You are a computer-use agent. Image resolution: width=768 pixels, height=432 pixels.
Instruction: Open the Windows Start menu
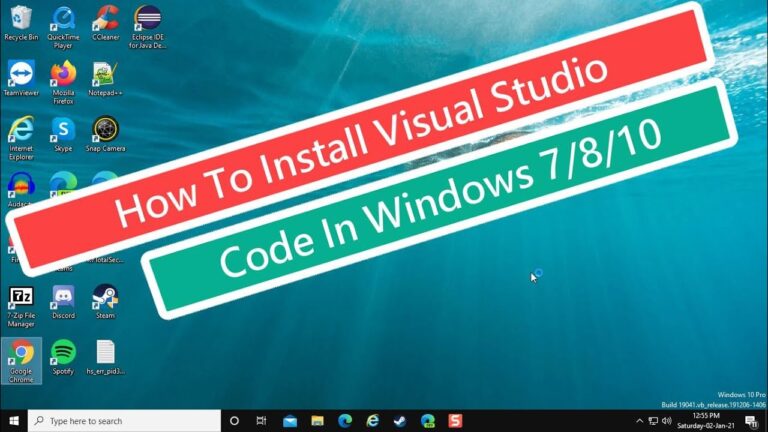[14, 421]
